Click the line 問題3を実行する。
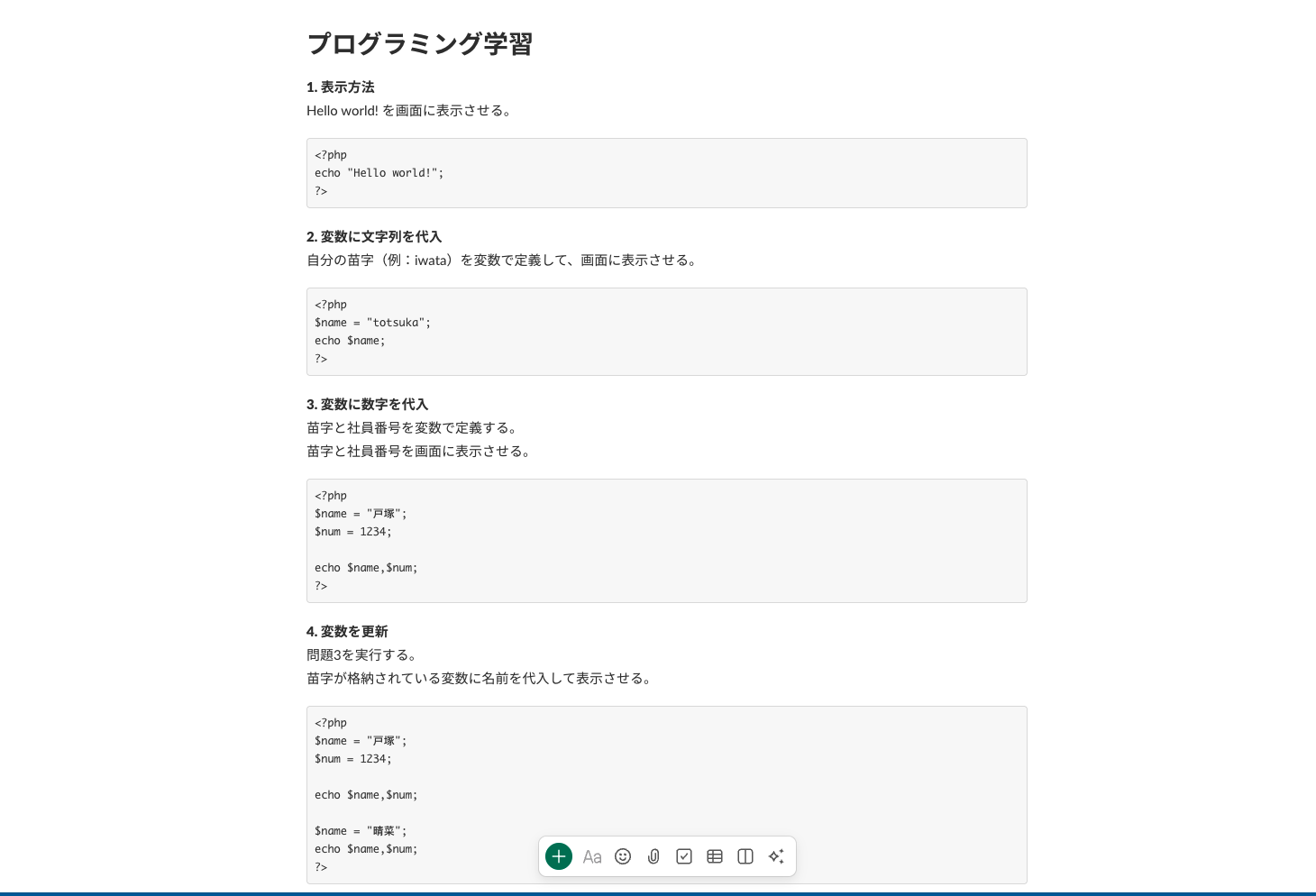The height and width of the screenshot is (896, 1316). (x=362, y=655)
